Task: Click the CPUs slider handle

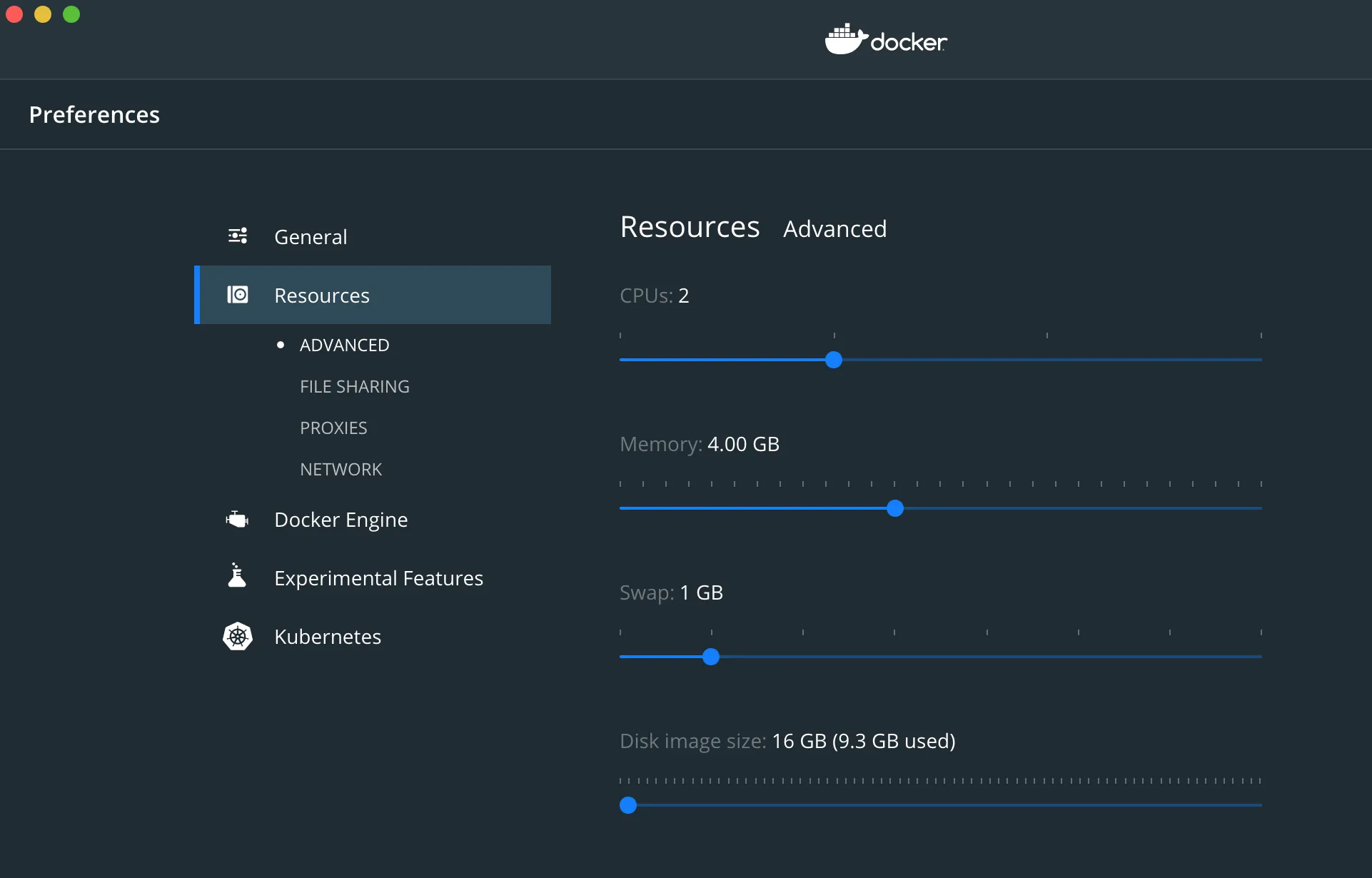Action: coord(833,360)
